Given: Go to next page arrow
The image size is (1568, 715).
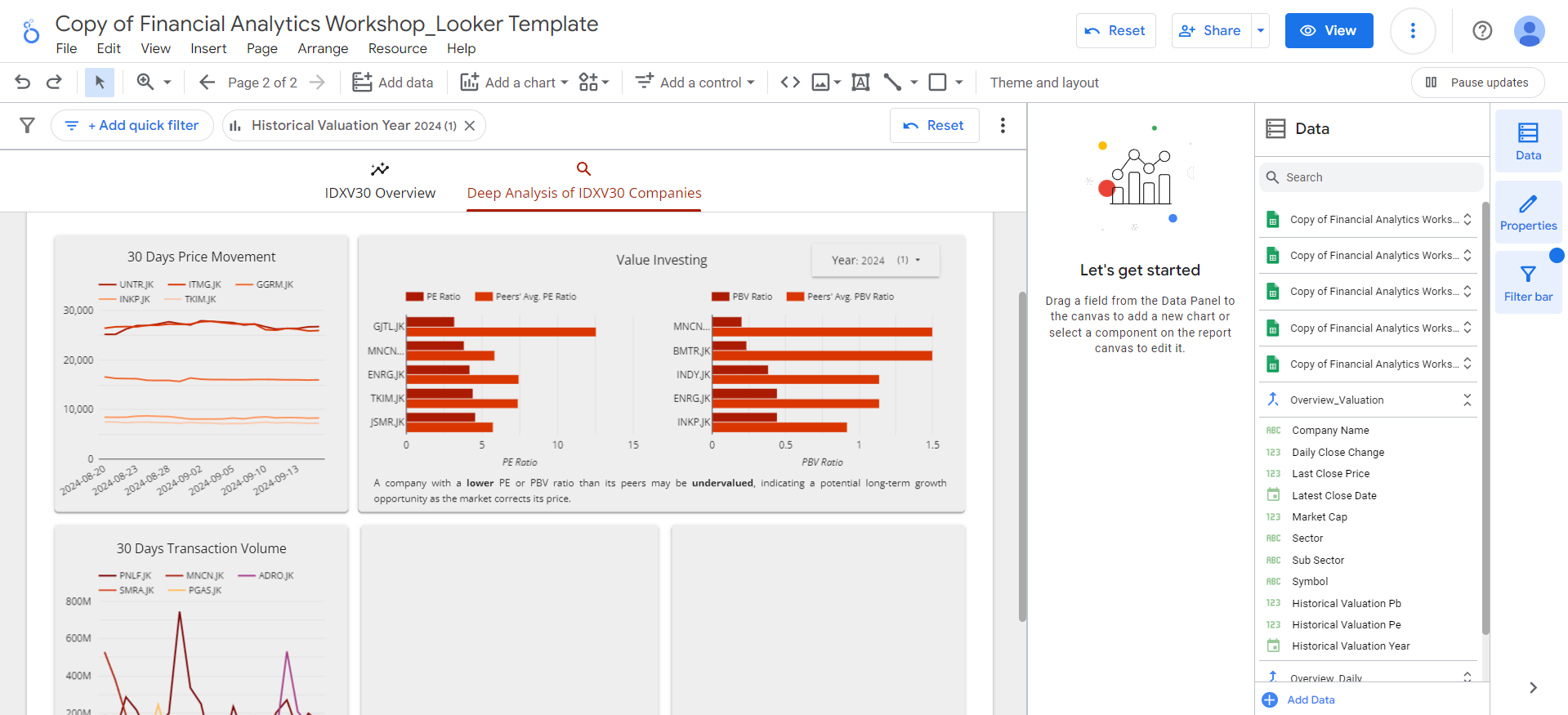Looking at the screenshot, I should [x=317, y=83].
